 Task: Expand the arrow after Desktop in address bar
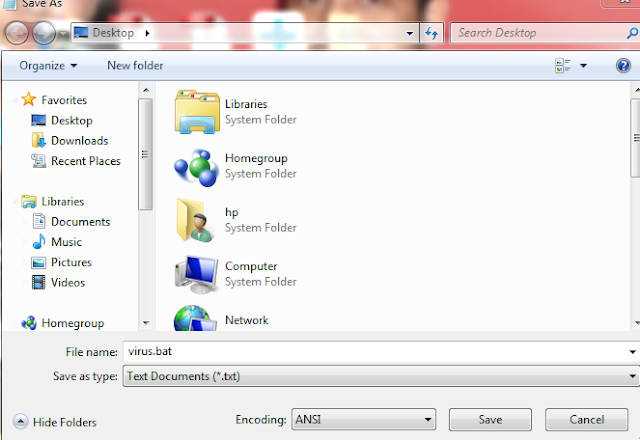point(147,33)
